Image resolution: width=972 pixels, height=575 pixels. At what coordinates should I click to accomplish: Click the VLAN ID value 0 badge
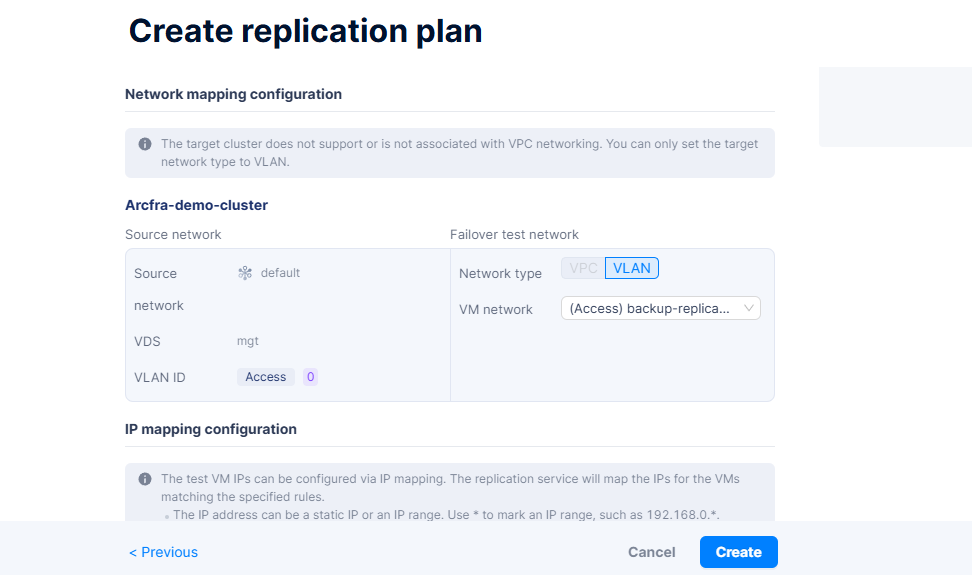(x=310, y=377)
